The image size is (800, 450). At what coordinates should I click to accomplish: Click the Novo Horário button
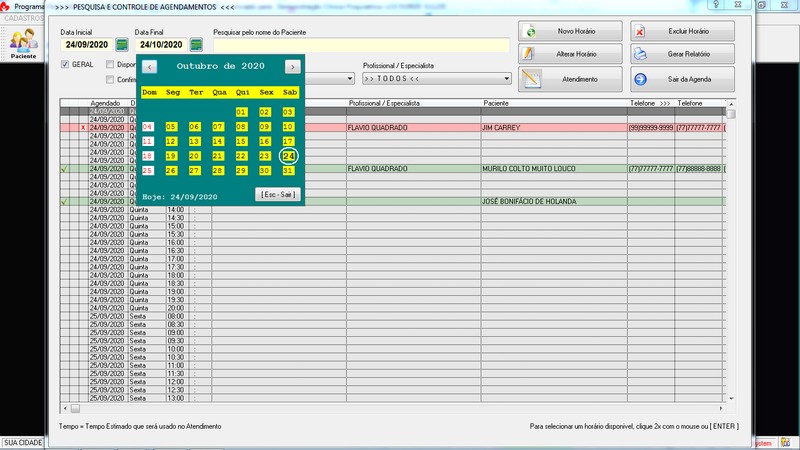(570, 31)
